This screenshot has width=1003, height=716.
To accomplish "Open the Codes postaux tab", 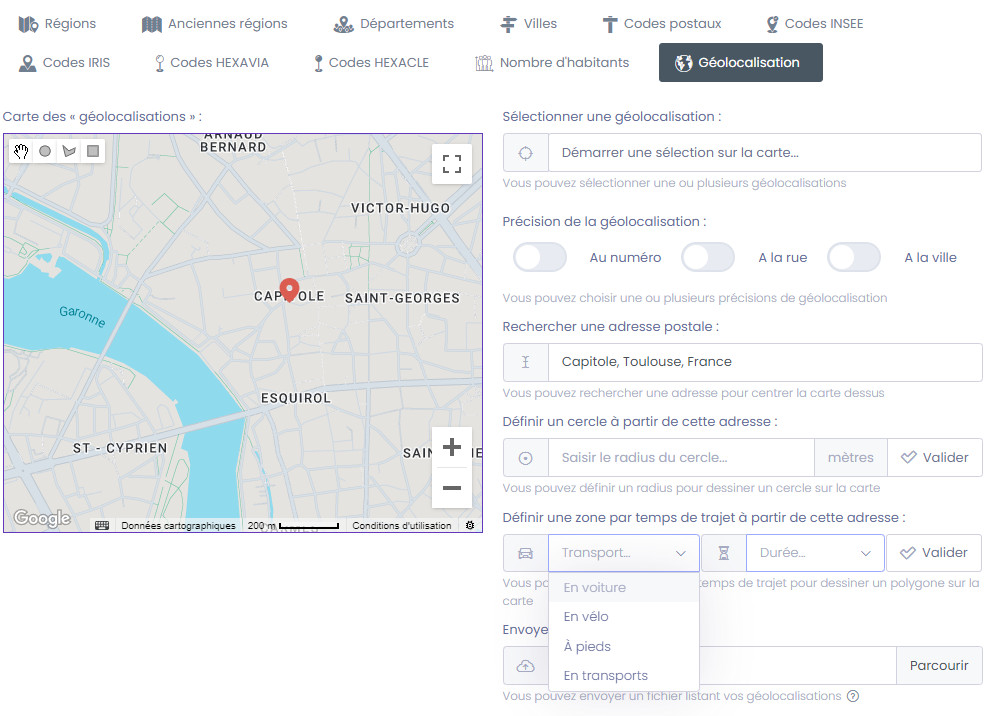I will click(660, 23).
